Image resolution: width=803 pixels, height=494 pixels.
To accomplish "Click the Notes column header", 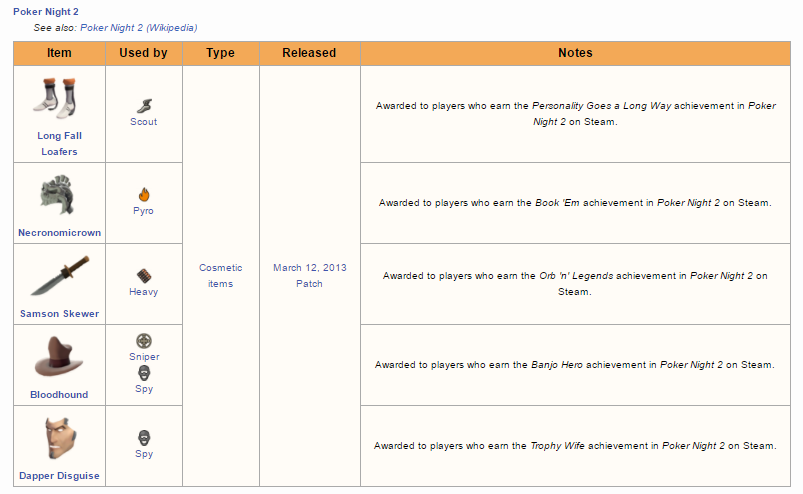I will click(576, 53).
